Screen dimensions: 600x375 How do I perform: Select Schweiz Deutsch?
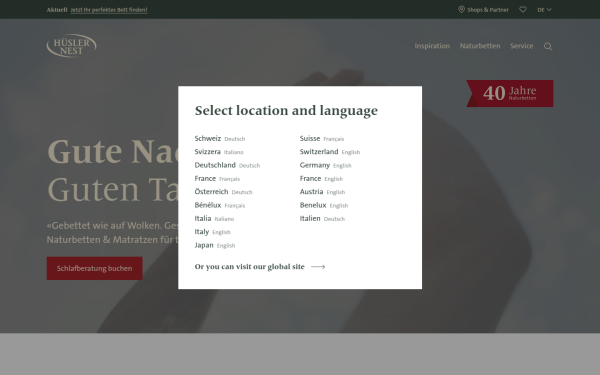point(220,139)
